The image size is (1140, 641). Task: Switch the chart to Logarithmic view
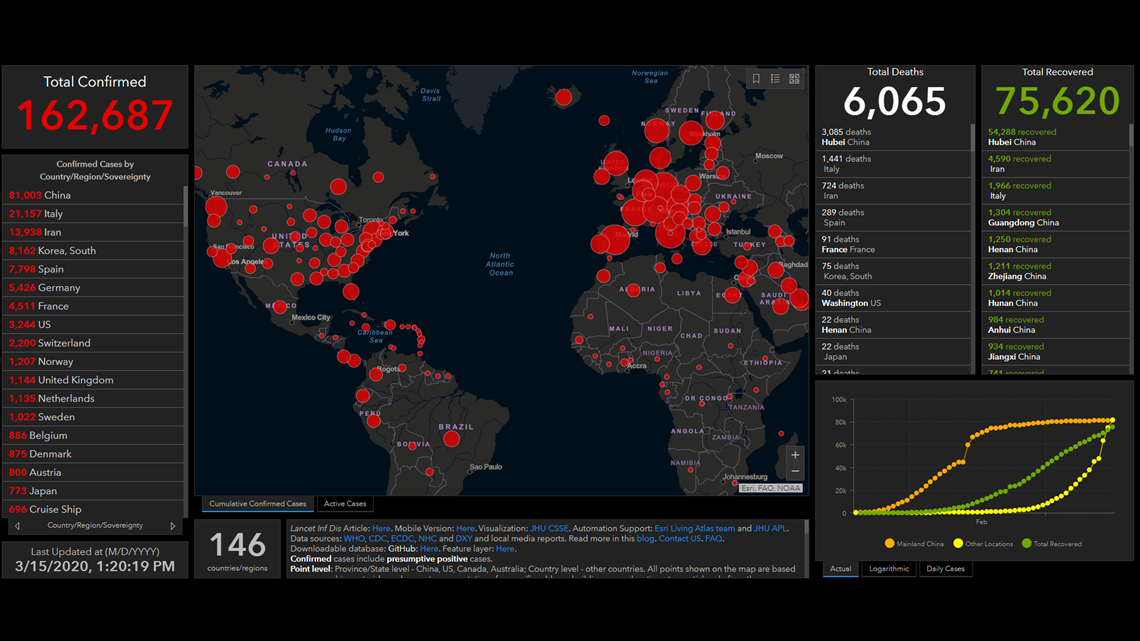887,568
